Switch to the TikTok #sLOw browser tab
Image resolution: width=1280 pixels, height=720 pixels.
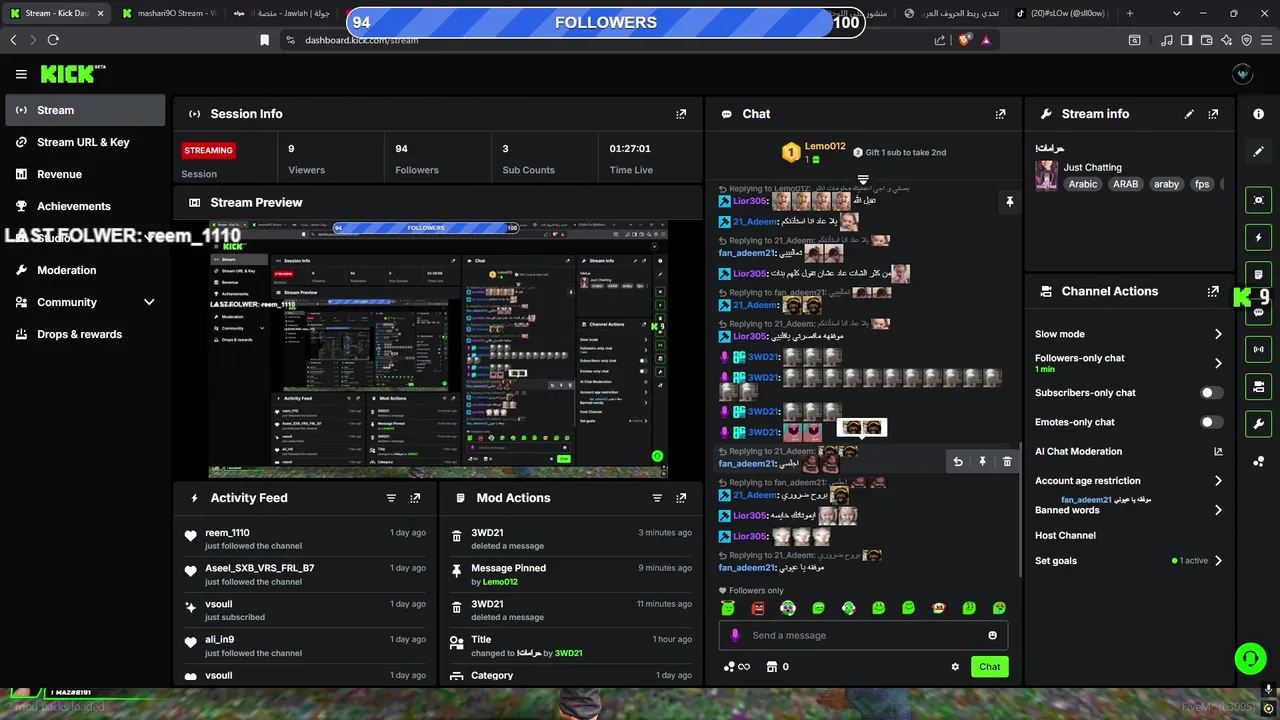coord(1061,13)
